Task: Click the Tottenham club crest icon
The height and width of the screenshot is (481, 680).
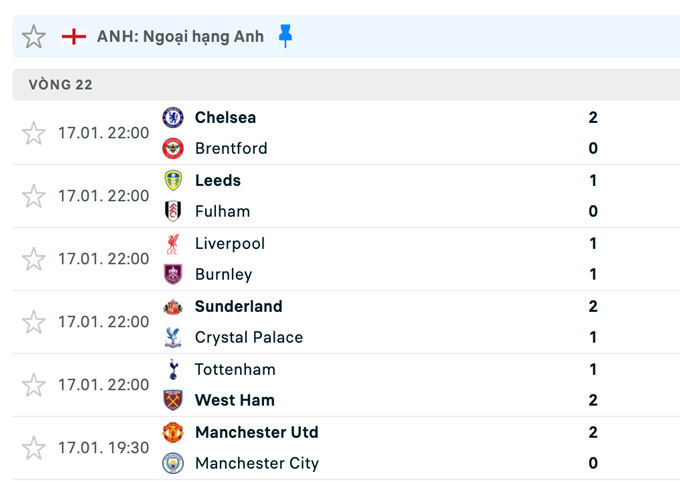Action: pos(173,369)
